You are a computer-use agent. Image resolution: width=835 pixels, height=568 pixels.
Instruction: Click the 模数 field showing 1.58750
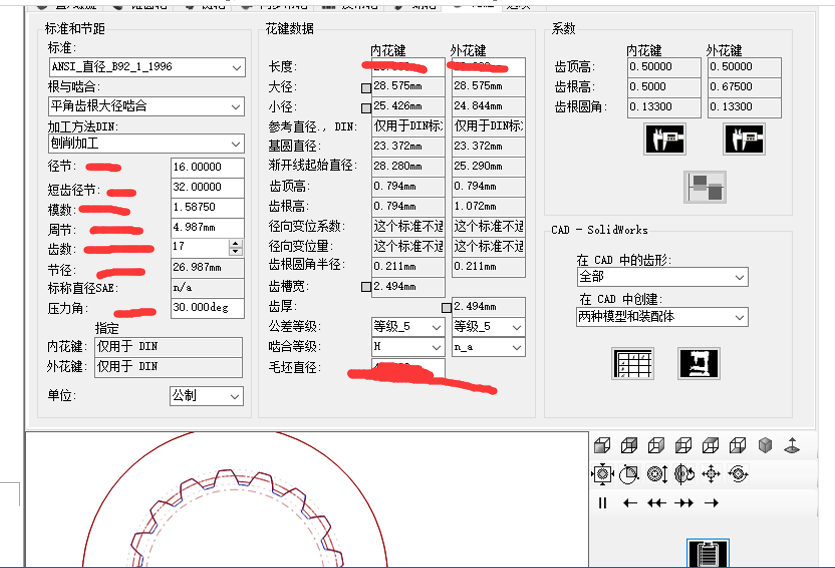[208, 208]
